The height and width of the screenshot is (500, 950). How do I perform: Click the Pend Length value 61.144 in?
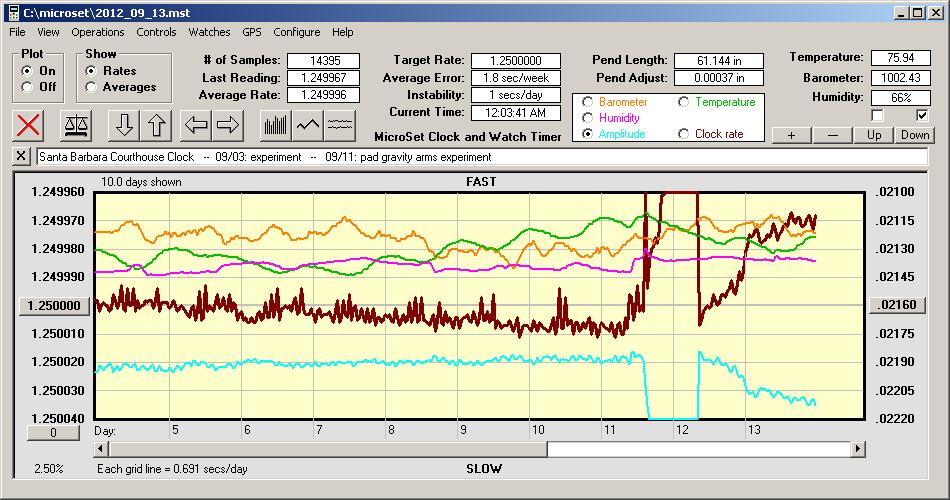click(x=719, y=61)
